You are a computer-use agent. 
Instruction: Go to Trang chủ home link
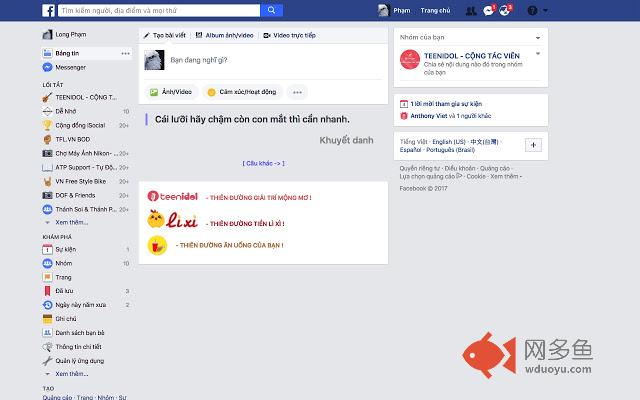coord(435,11)
